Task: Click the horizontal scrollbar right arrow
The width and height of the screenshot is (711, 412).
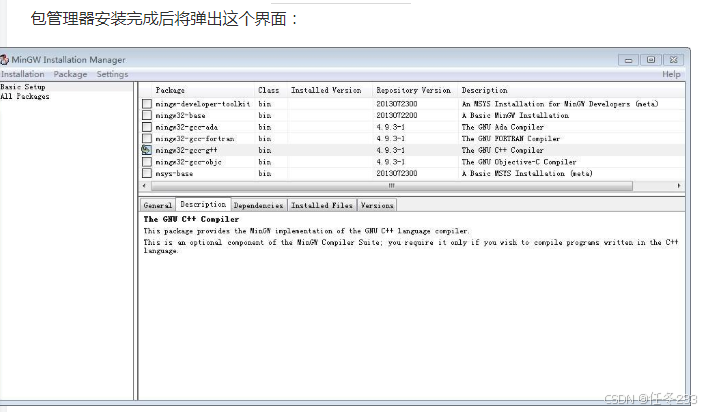Action: [x=678, y=185]
